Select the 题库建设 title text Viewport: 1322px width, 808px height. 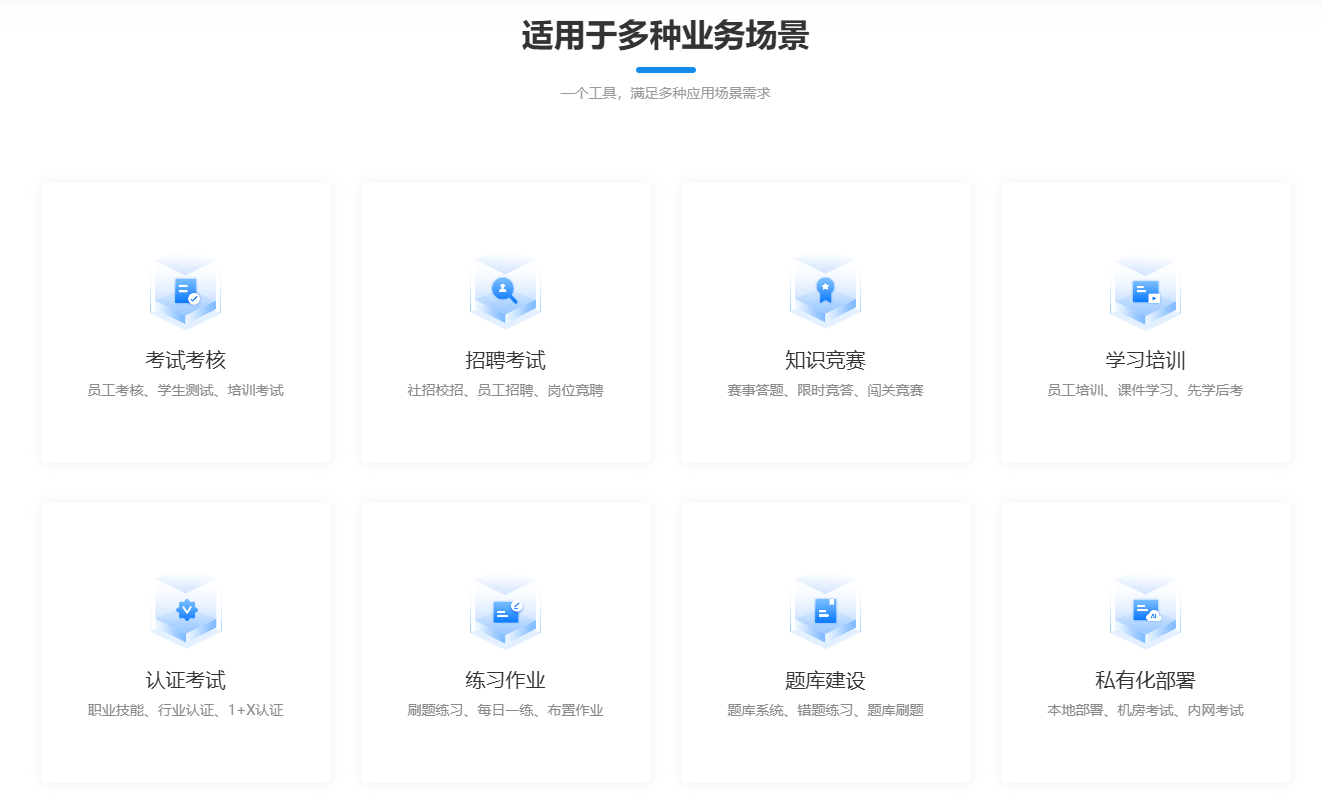point(825,680)
